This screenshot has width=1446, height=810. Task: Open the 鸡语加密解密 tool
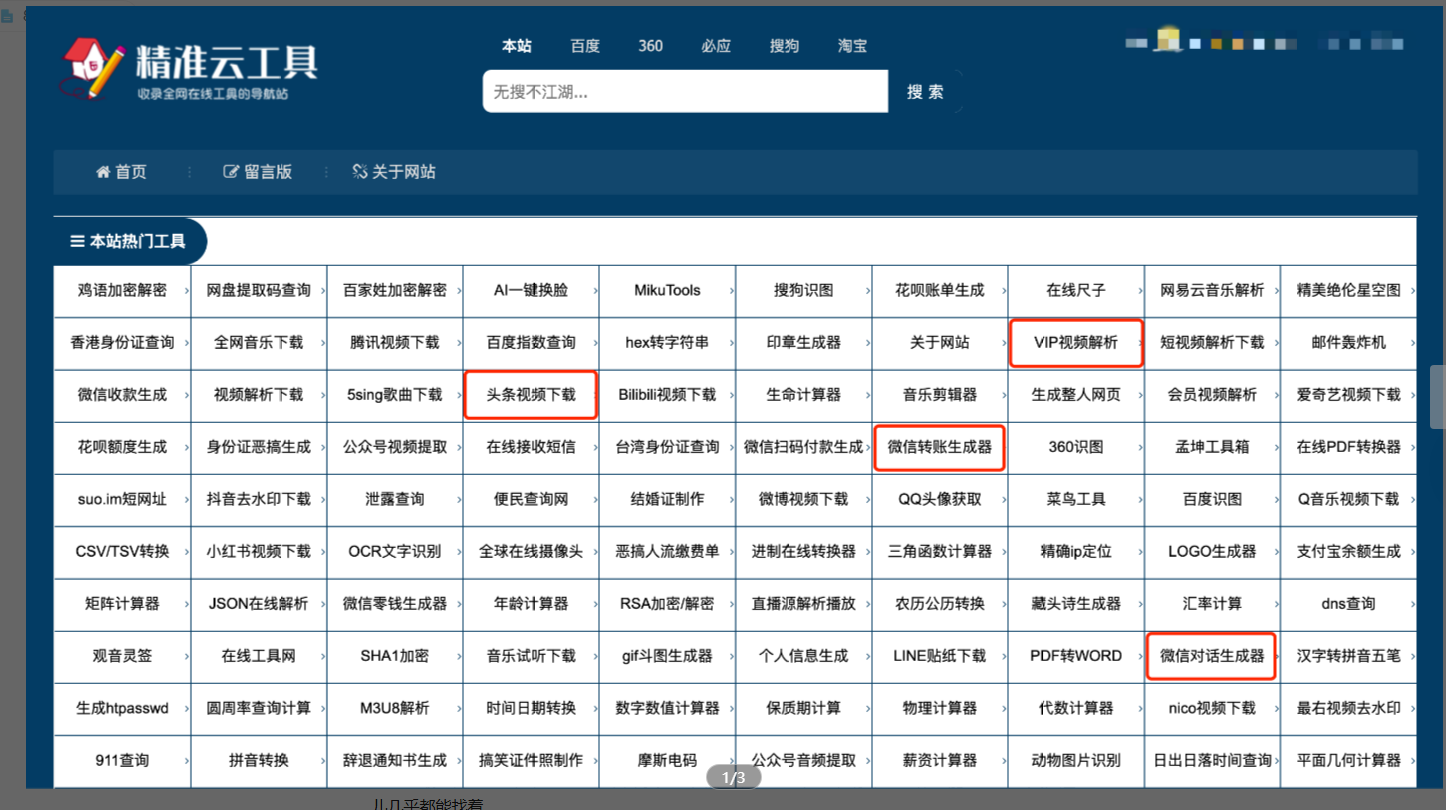tap(122, 290)
